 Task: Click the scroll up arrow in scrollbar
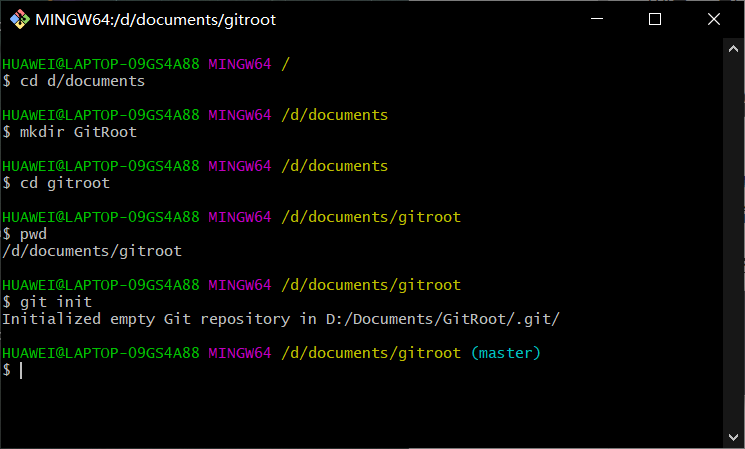pos(733,48)
